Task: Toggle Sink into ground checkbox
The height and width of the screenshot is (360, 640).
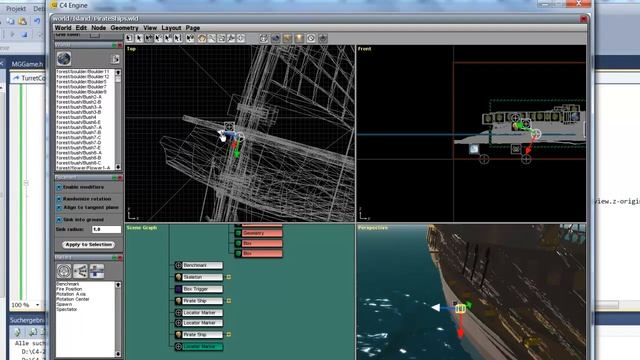Action: click(x=59, y=220)
